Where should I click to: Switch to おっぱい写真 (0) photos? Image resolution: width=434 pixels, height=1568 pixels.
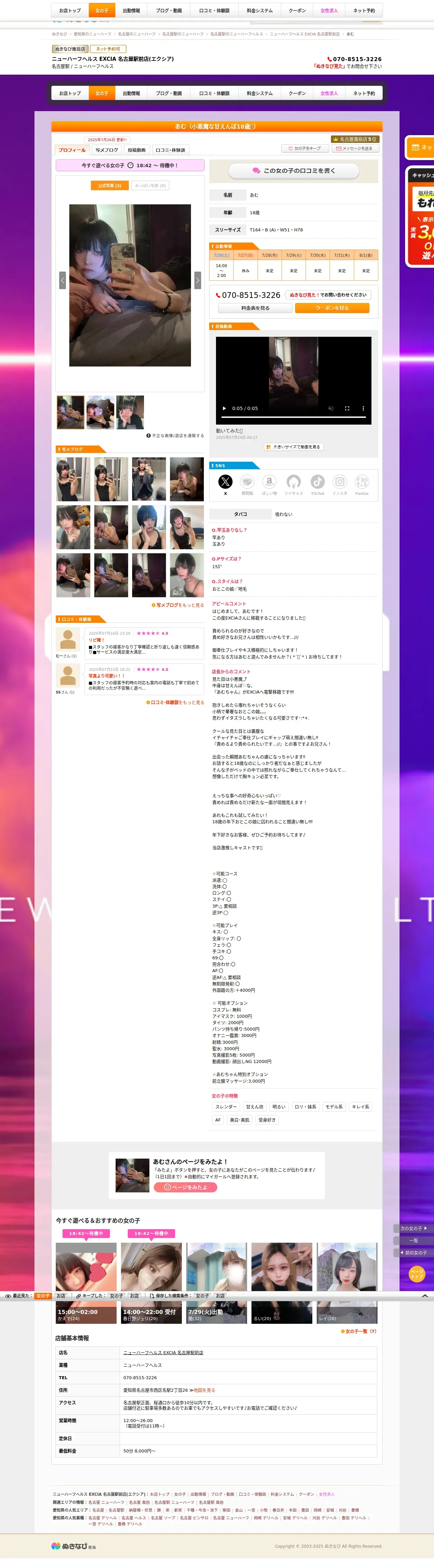pyautogui.click(x=150, y=186)
